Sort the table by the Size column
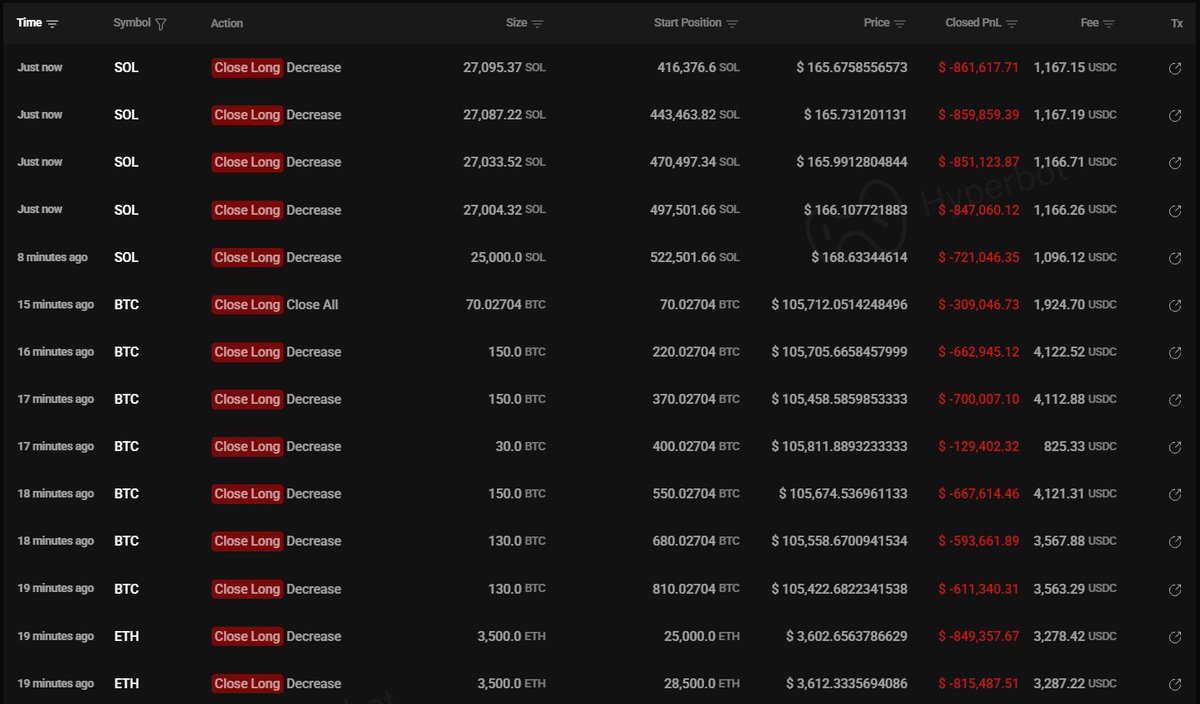This screenshot has width=1200, height=704. 538,23
